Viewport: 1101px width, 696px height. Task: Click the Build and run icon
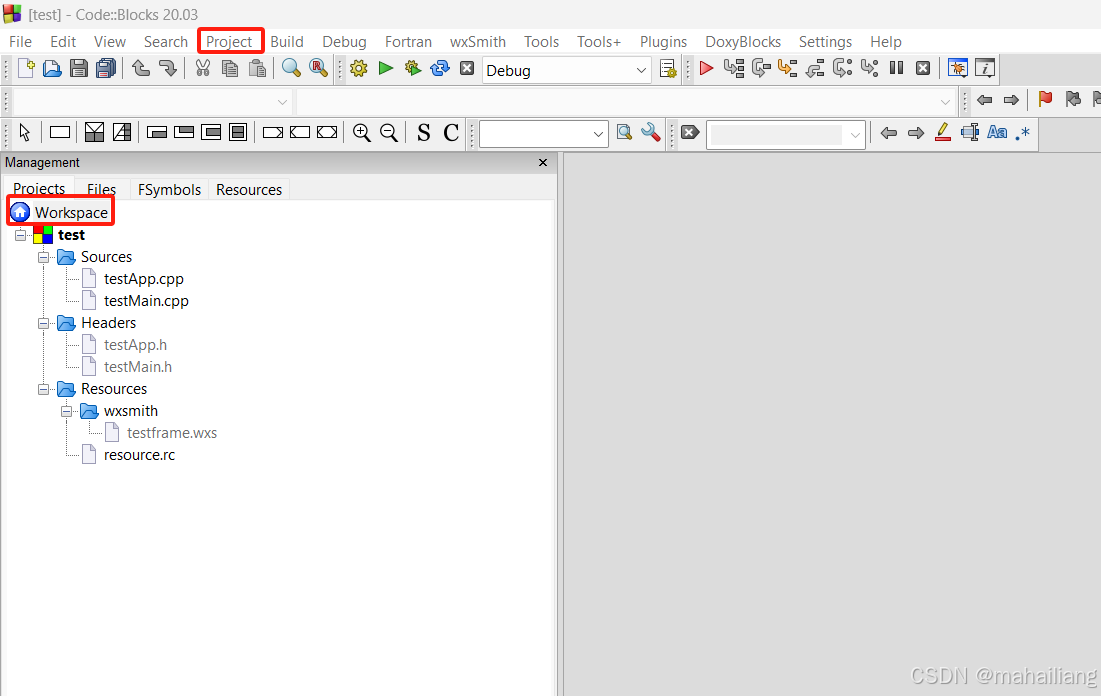tap(413, 68)
